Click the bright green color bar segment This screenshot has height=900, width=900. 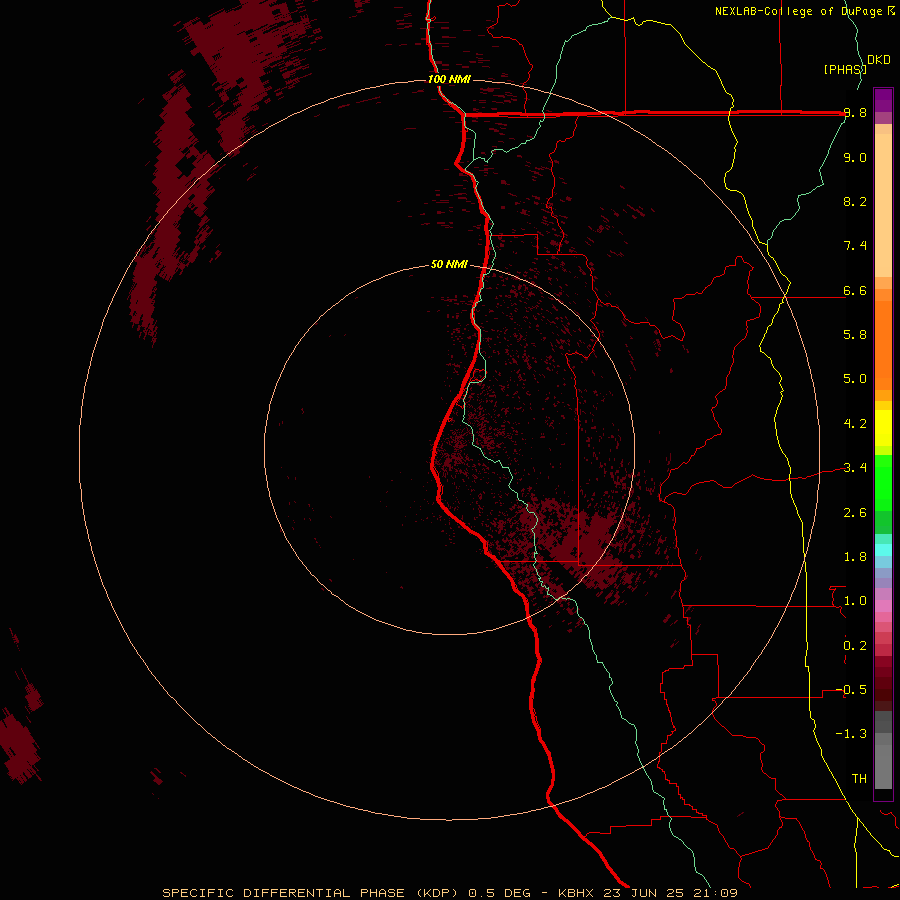coord(883,483)
